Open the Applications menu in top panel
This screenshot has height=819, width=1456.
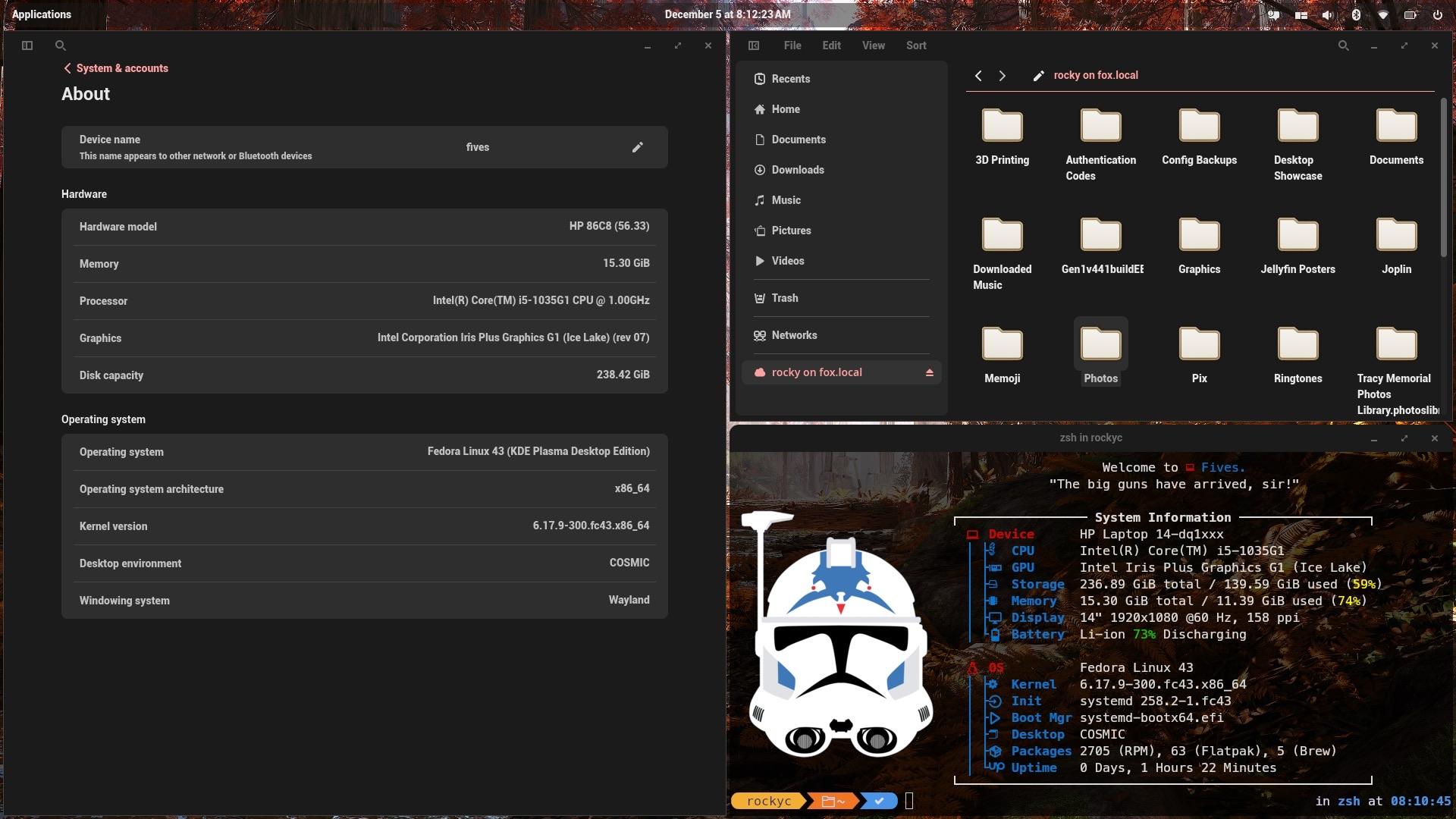click(42, 14)
